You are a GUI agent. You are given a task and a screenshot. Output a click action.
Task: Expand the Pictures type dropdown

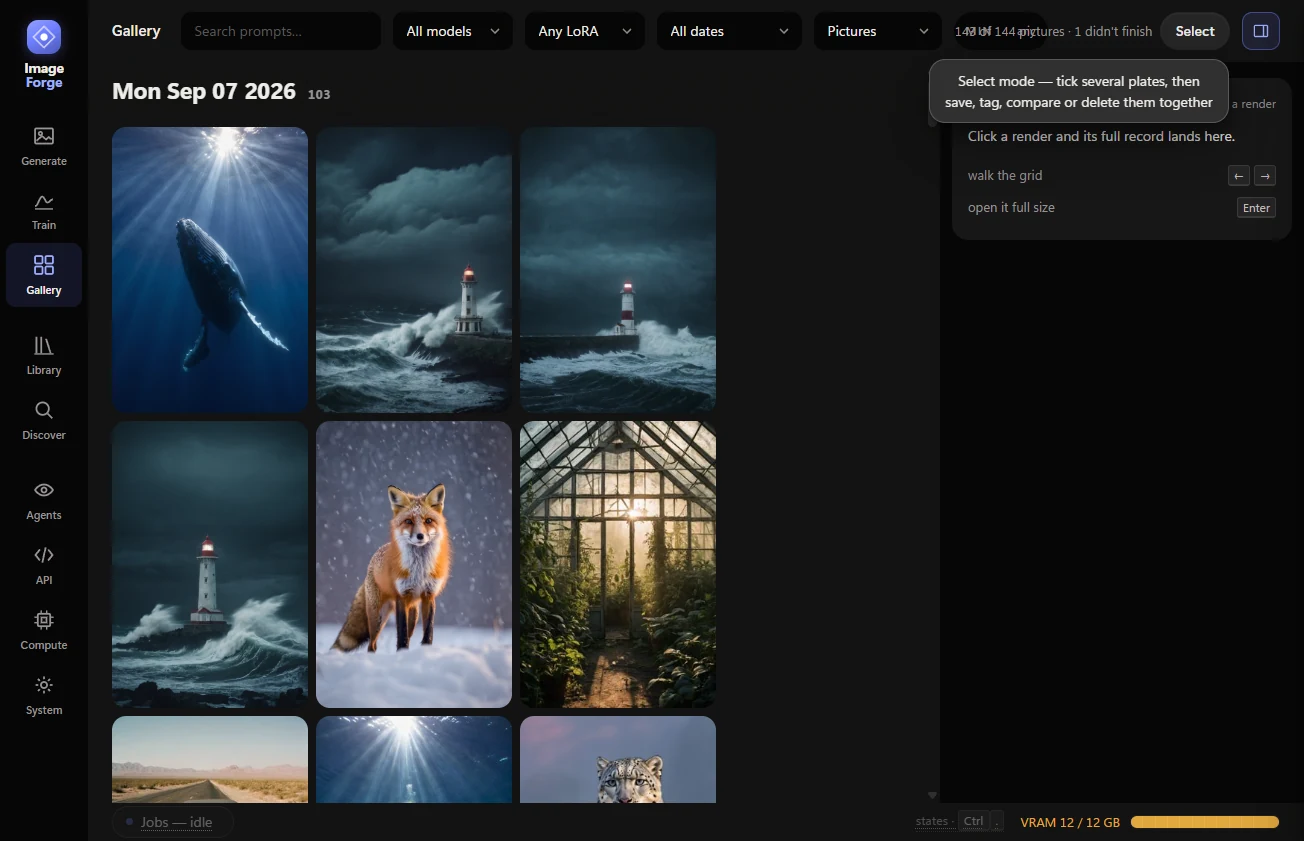tap(878, 31)
